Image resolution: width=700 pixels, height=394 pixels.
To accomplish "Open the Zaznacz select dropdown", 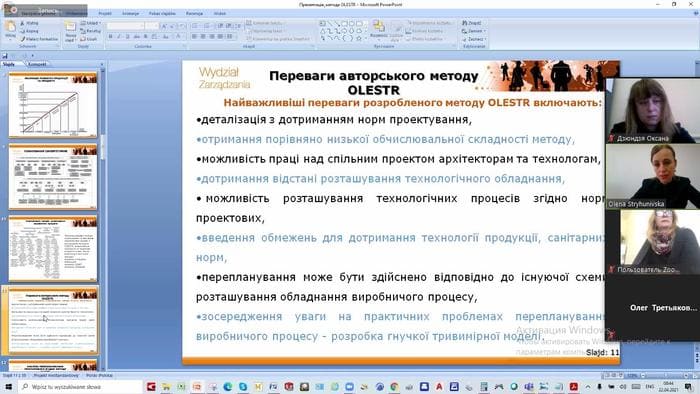I will pyautogui.click(x=474, y=39).
